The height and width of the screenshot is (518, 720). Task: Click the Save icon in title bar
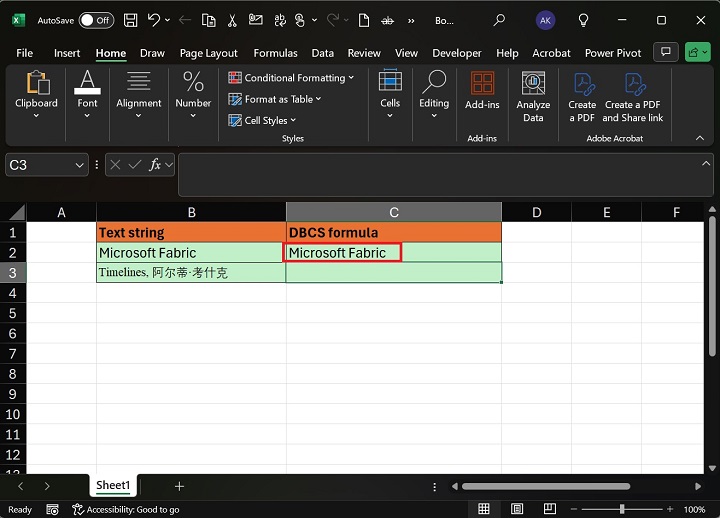(132, 20)
